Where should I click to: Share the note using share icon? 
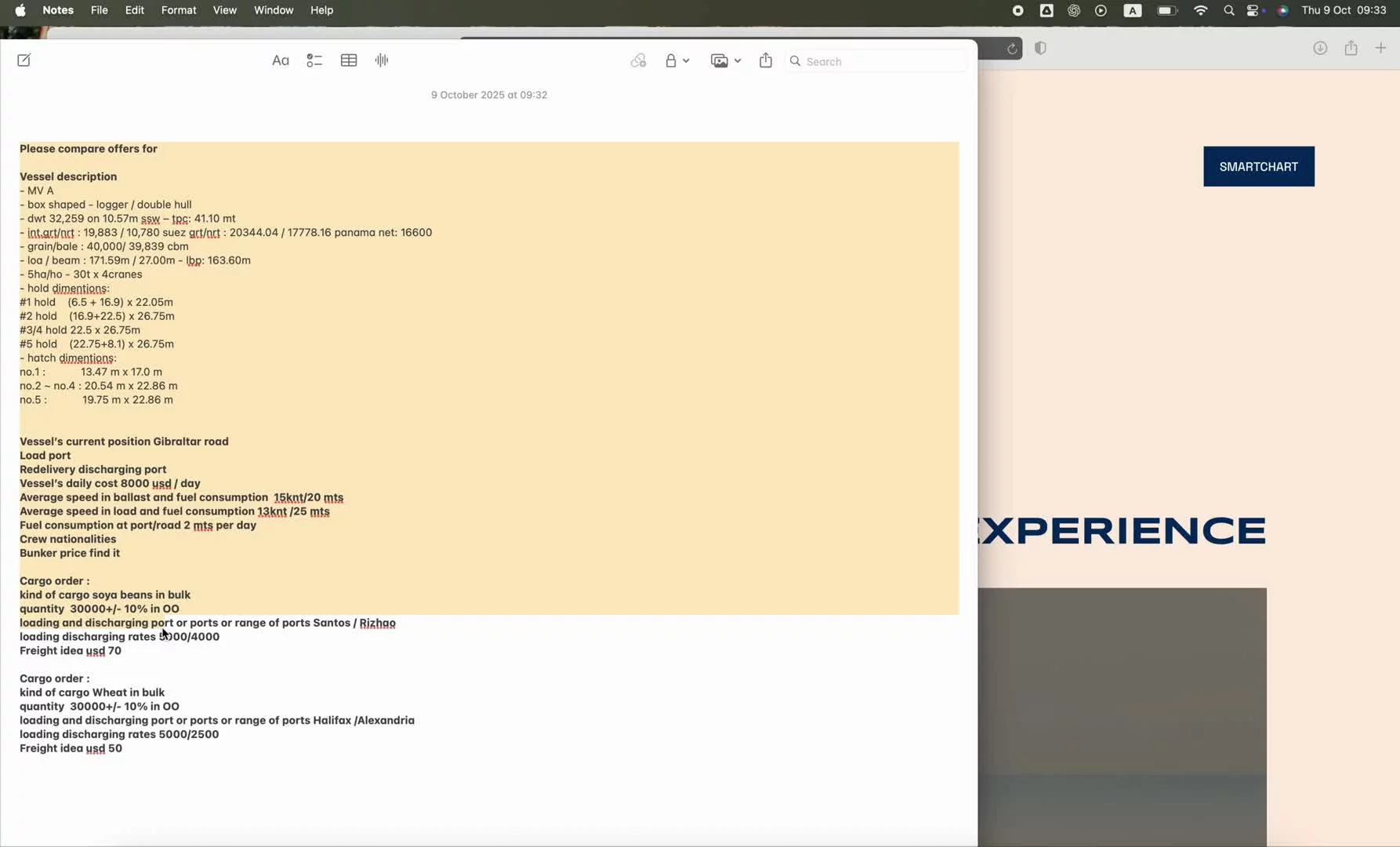tap(766, 60)
